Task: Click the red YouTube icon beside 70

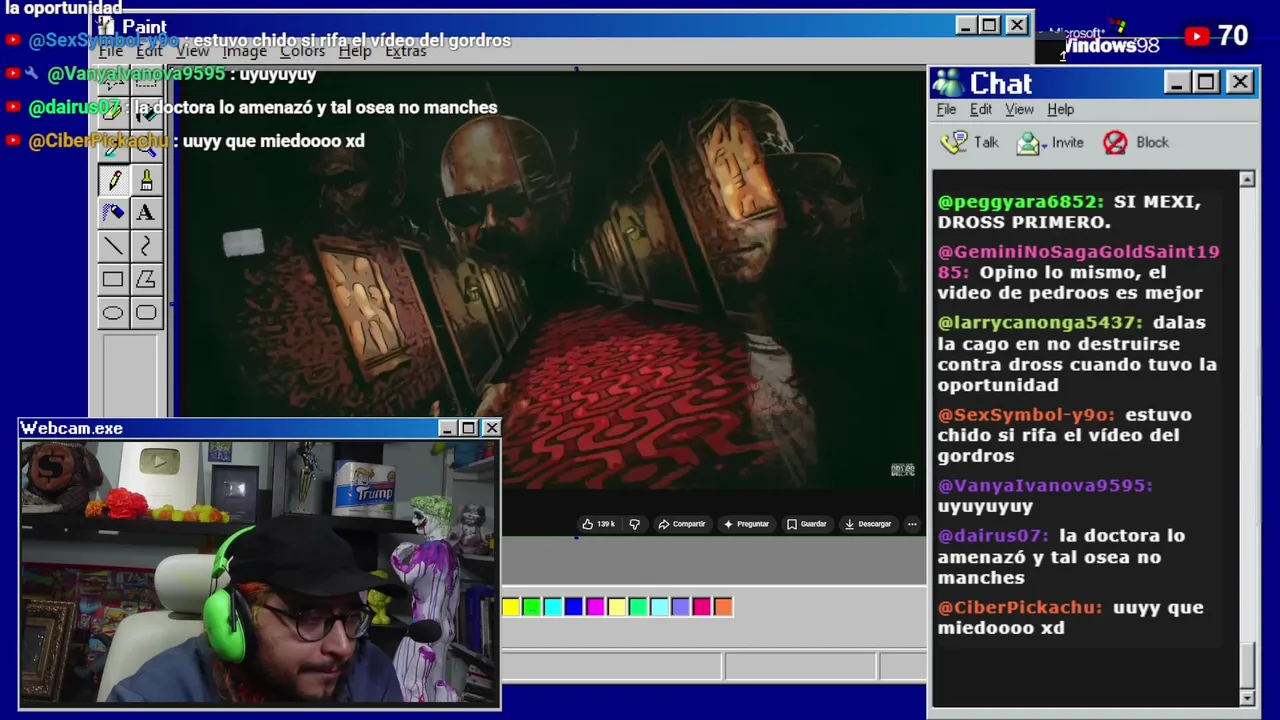Action: [1196, 37]
